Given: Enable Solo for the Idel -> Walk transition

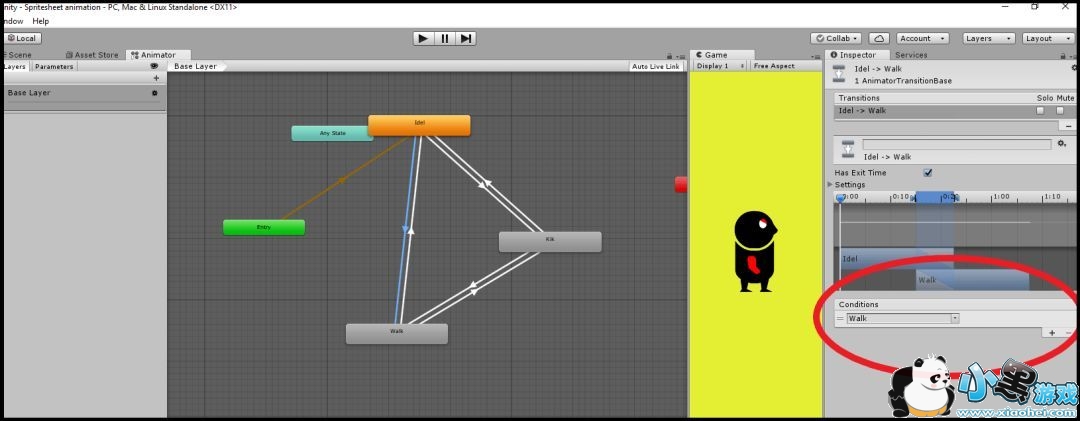Looking at the screenshot, I should (1040, 110).
